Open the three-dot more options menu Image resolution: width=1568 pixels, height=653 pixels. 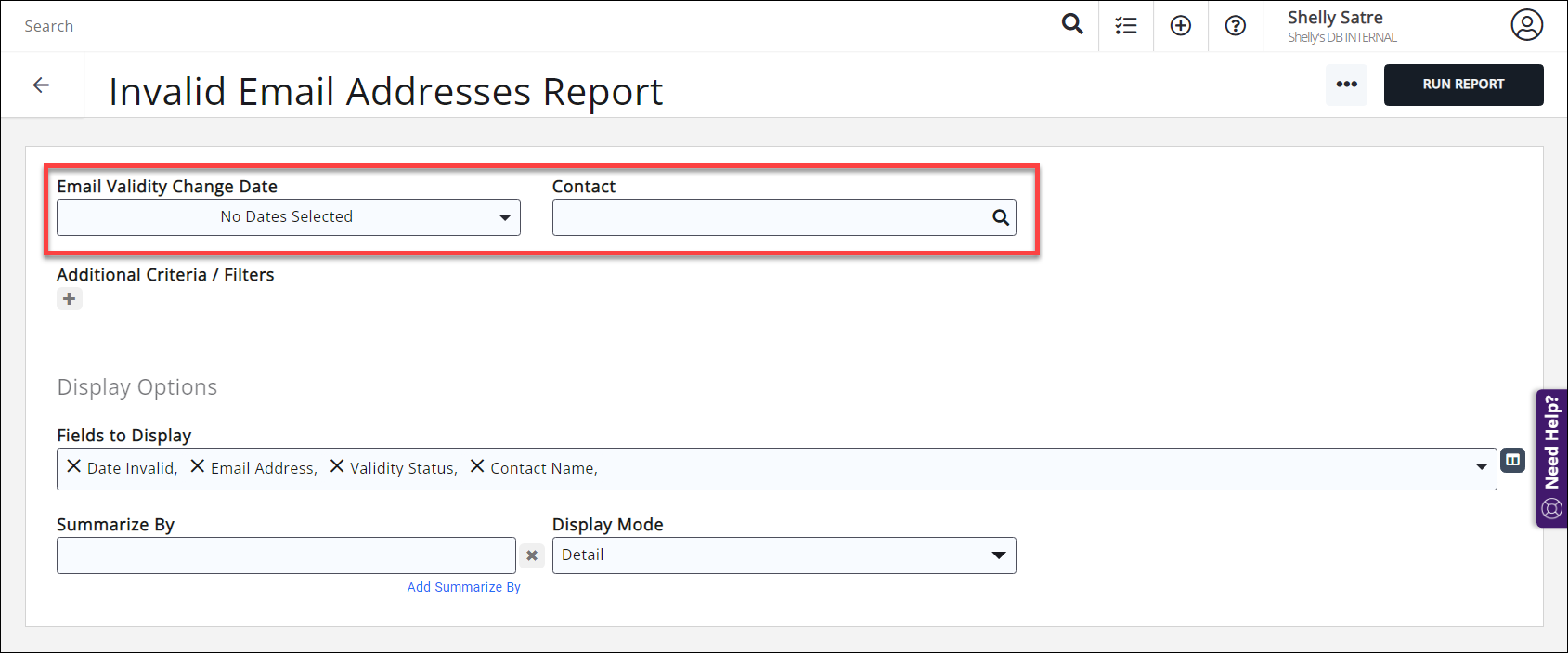1346,85
